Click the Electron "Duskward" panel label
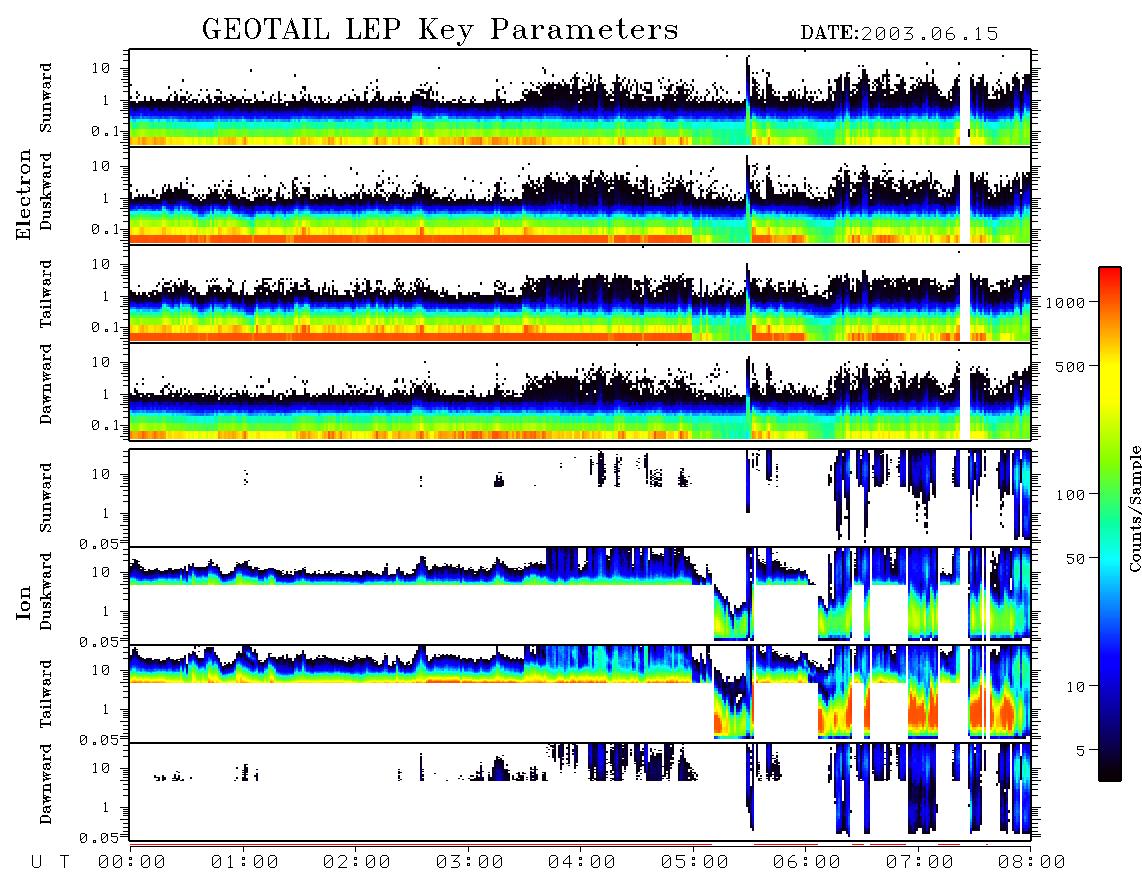The height and width of the screenshot is (880, 1142). click(46, 191)
